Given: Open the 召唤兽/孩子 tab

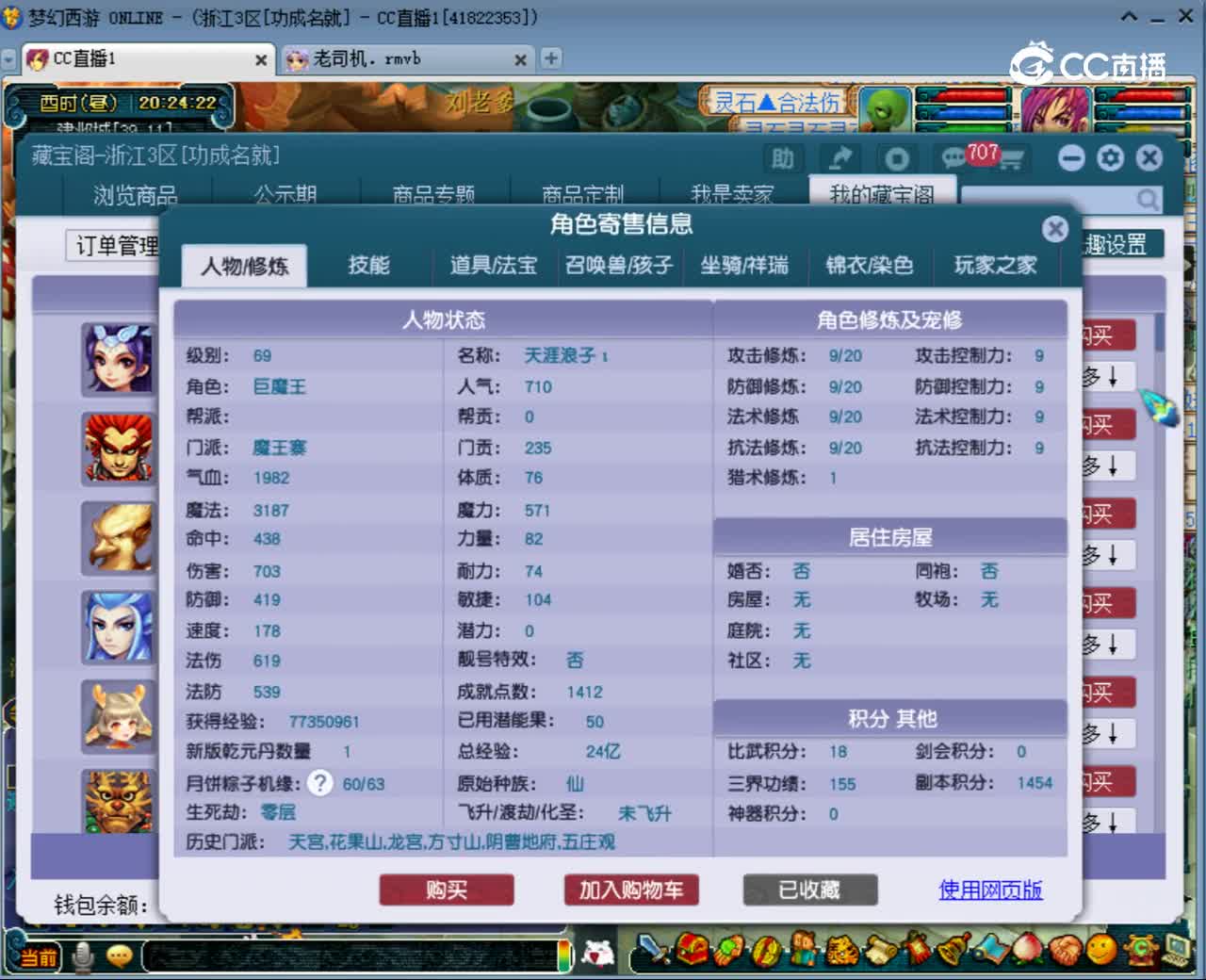Looking at the screenshot, I should point(618,266).
